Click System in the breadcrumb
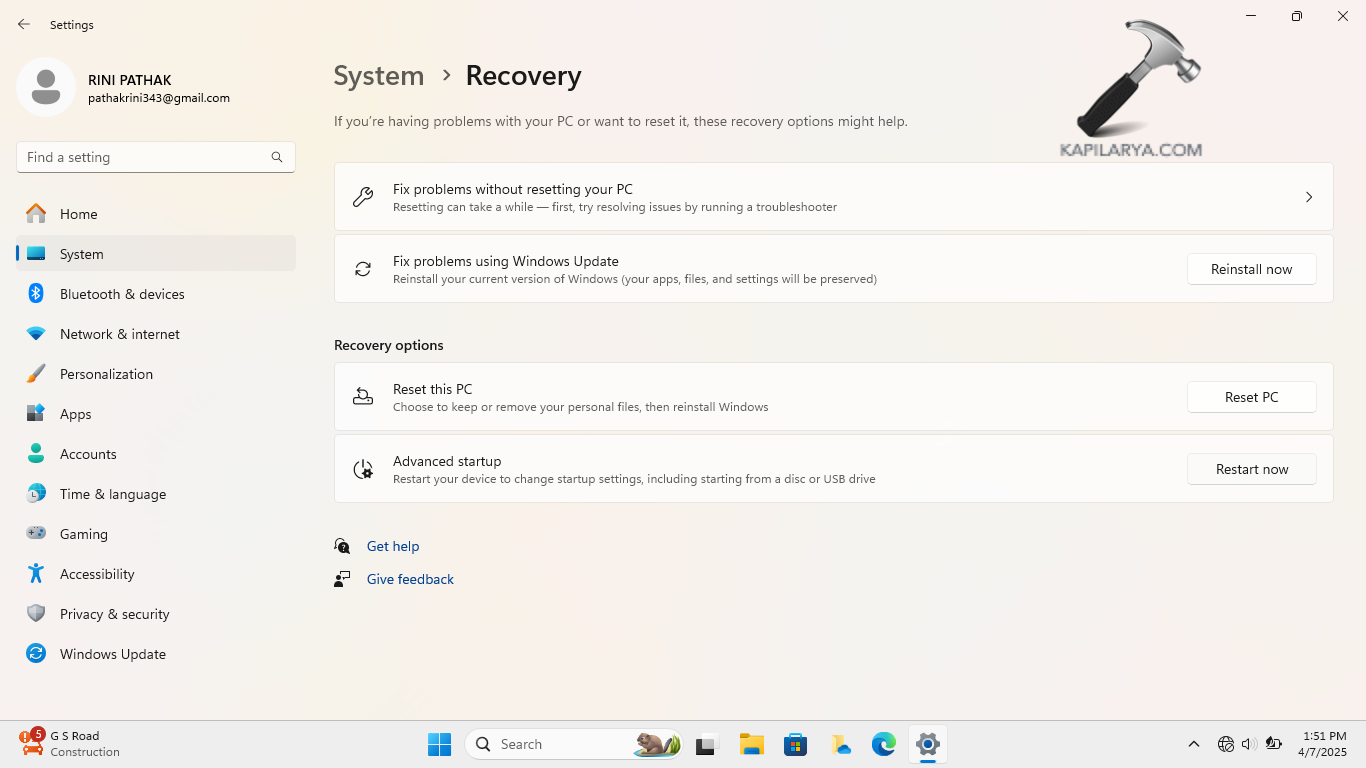 (379, 76)
